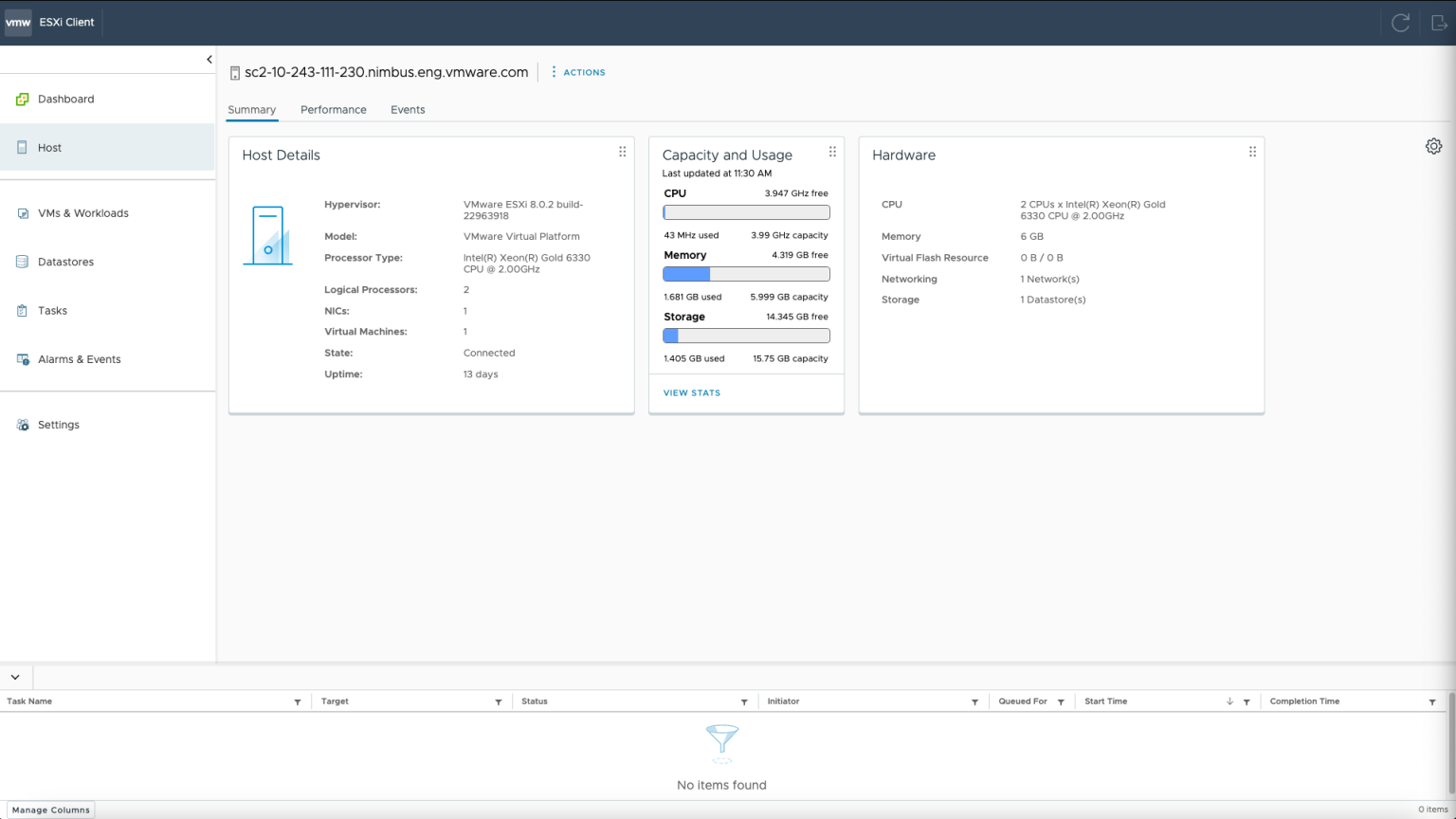This screenshot has width=1456, height=819.
Task: Click the hostname title text
Action: [x=387, y=72]
